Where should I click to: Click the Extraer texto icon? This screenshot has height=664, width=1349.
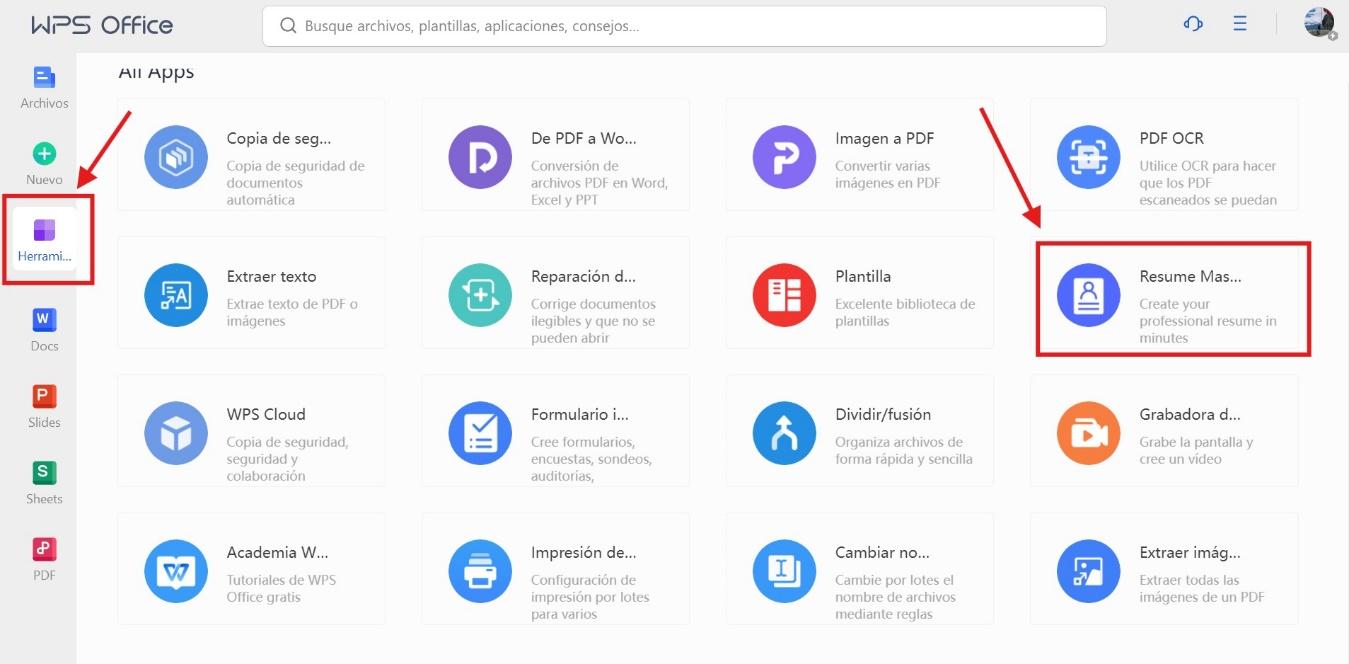176,295
